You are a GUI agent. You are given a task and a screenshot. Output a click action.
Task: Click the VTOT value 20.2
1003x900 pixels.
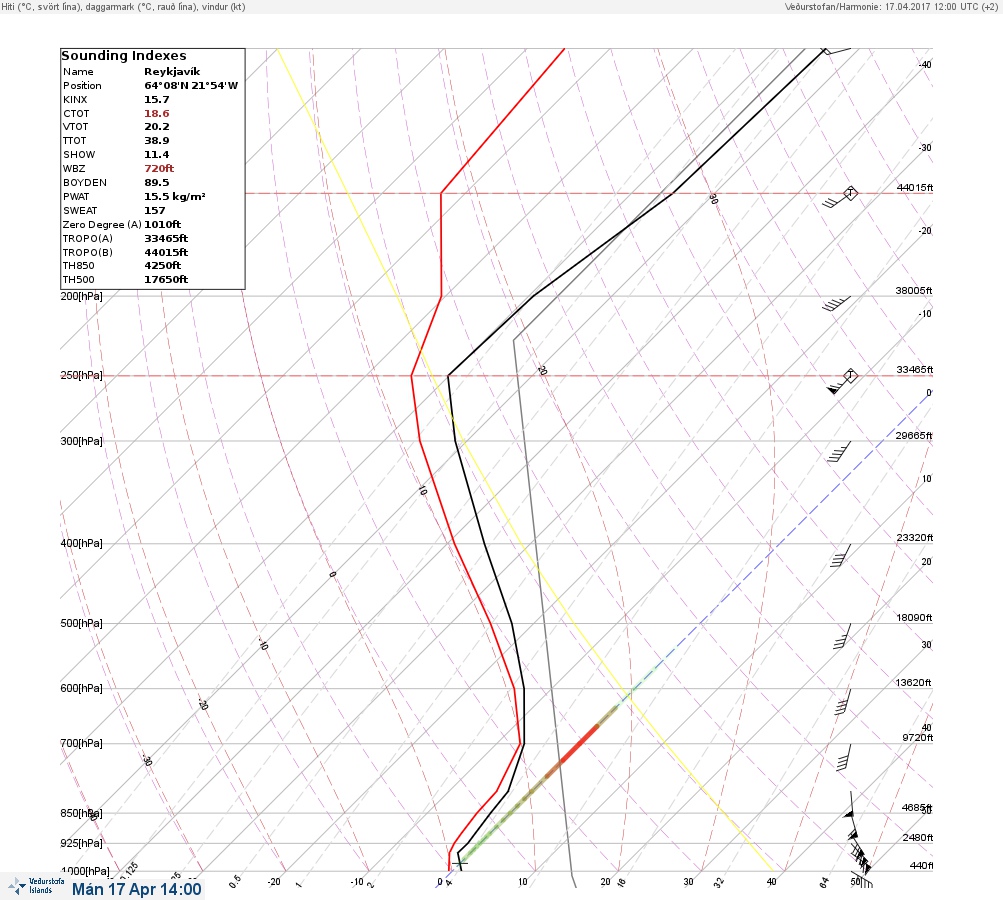click(157, 127)
